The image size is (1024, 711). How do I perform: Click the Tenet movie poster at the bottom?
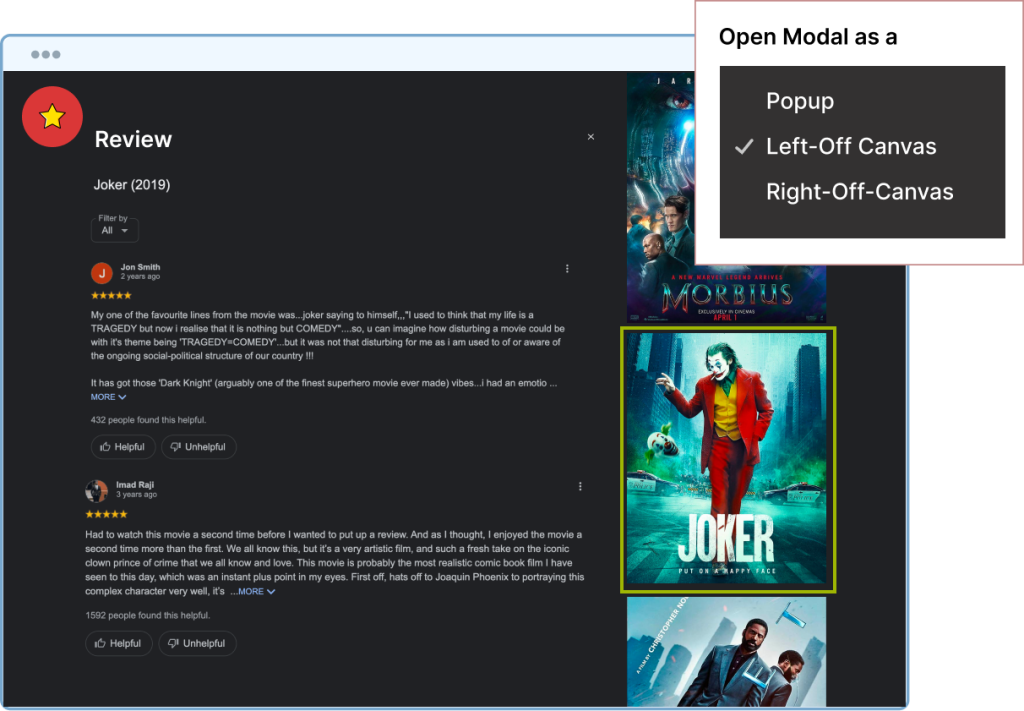(726, 652)
